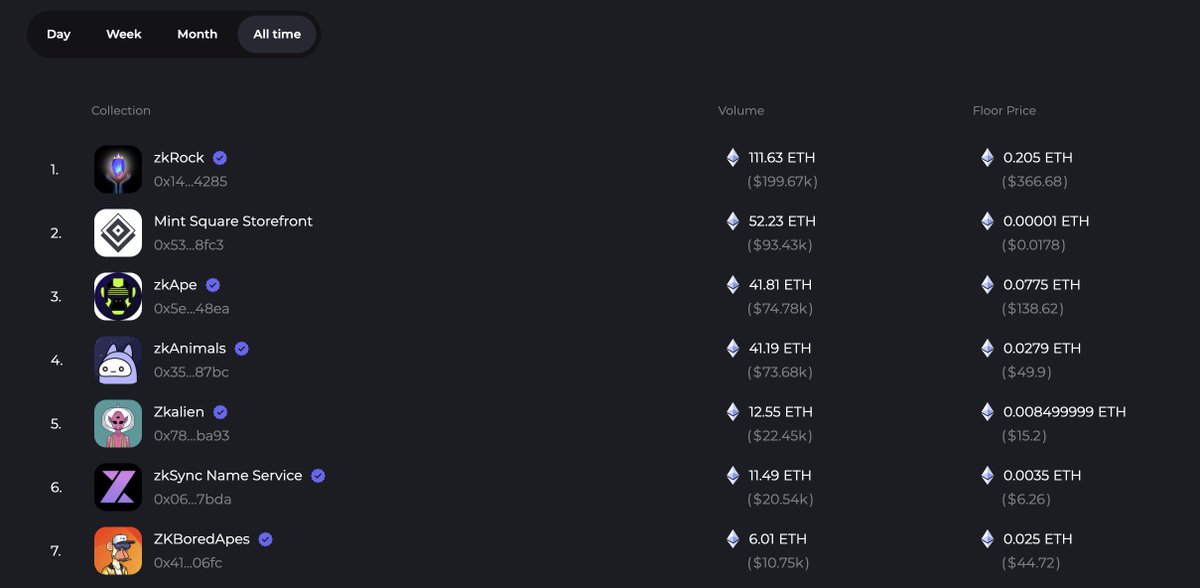
Task: Click the verified badge next to zkAnimals
Action: (x=242, y=349)
